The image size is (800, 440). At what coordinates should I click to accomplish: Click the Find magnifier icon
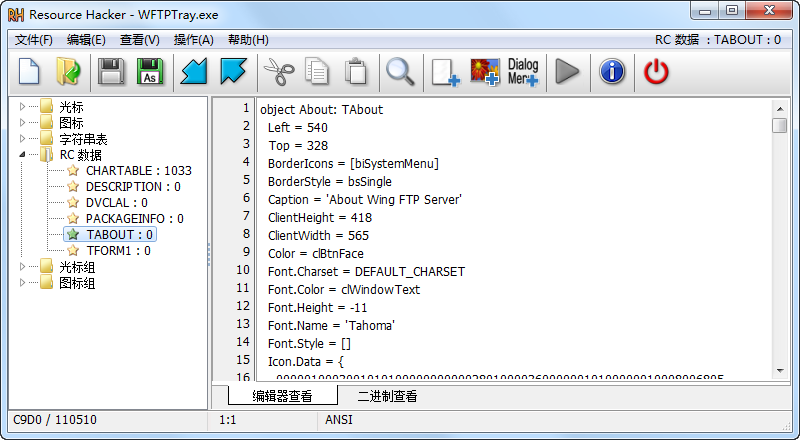pos(400,71)
